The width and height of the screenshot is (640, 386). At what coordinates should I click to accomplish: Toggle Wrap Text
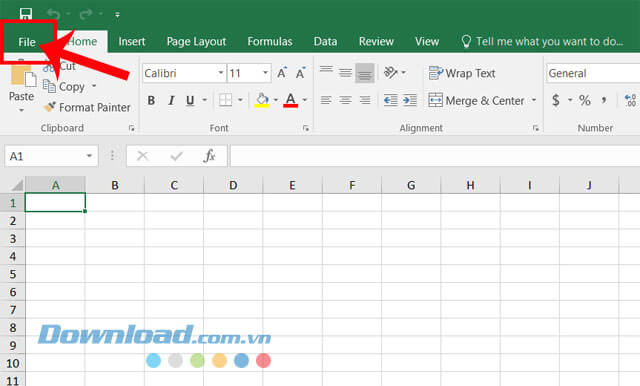pyautogui.click(x=462, y=73)
